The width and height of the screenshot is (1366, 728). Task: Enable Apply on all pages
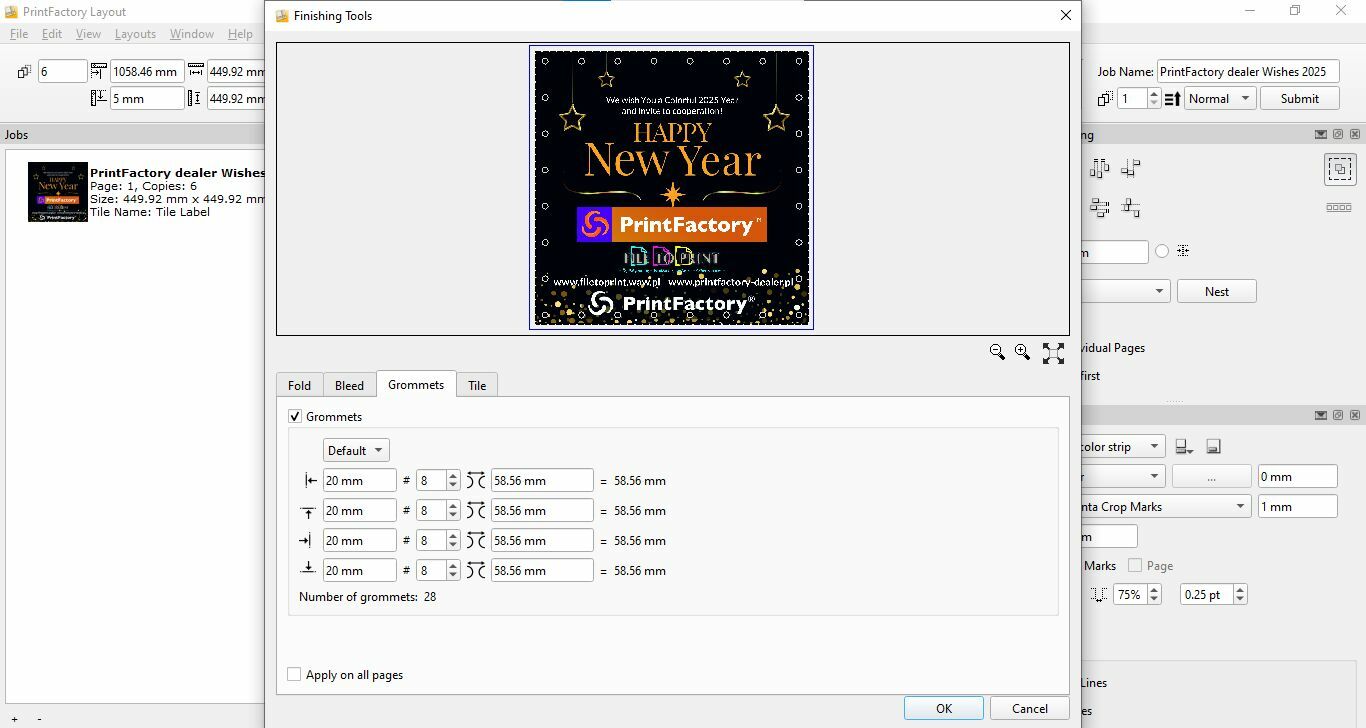click(x=294, y=675)
